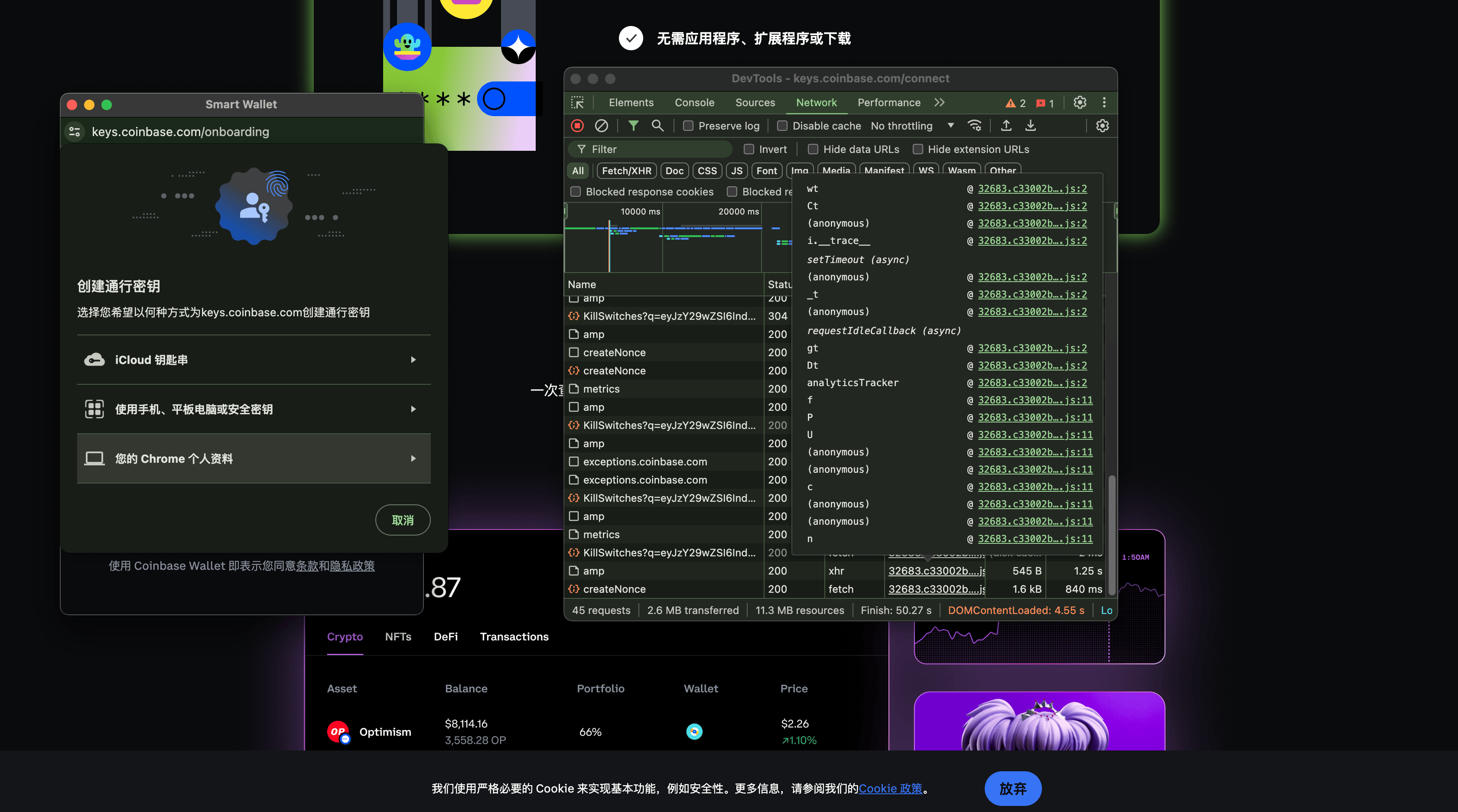Viewport: 1458px width, 812px height.
Task: Enable Preserve log checkbox
Action: point(688,126)
